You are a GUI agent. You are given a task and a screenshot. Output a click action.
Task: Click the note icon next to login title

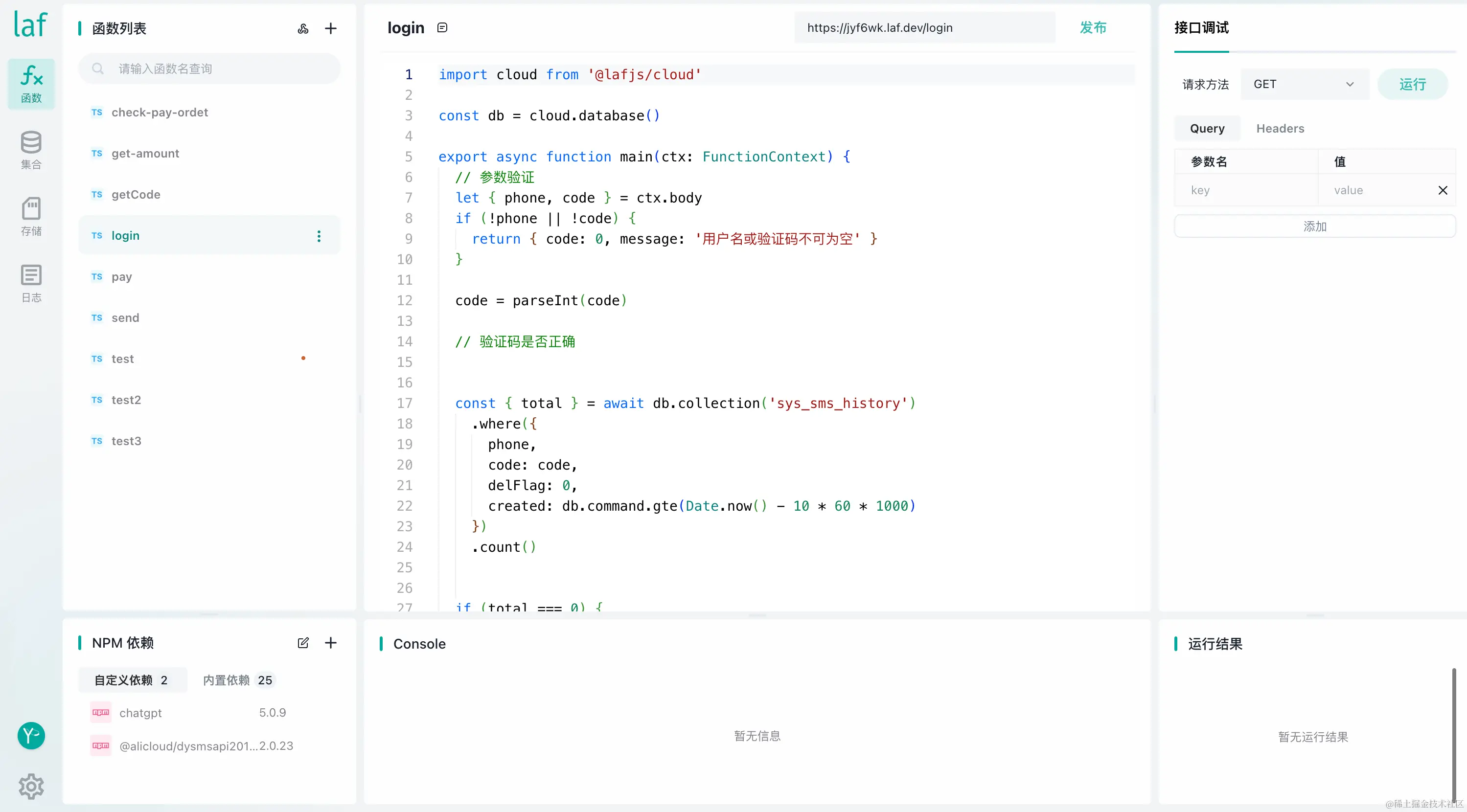coord(442,27)
